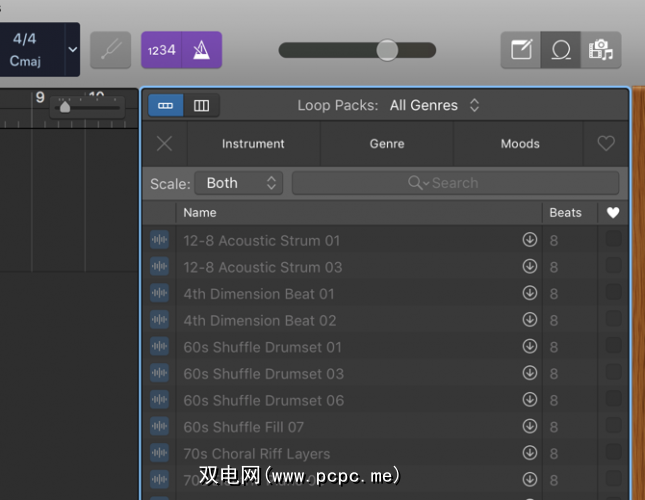Open the Moods filter tab
Image resolution: width=645 pixels, height=500 pixels.
(x=520, y=144)
